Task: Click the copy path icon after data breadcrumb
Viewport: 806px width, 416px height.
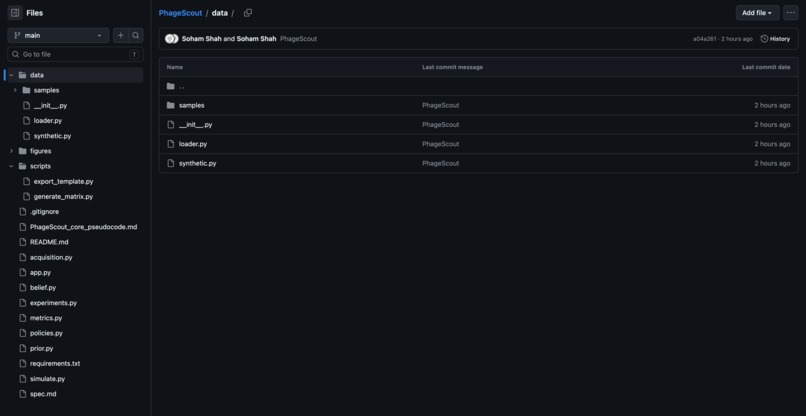Action: click(x=248, y=13)
